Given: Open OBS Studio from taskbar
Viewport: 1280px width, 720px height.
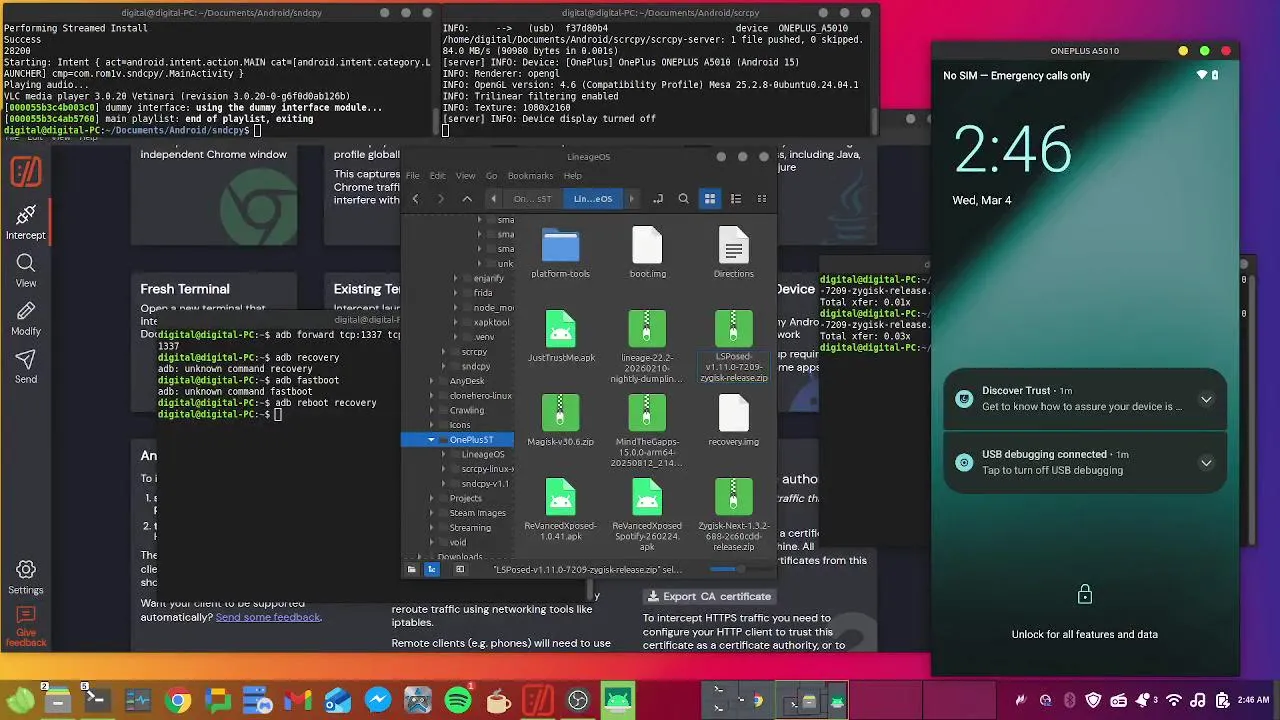Looking at the screenshot, I should [x=578, y=701].
